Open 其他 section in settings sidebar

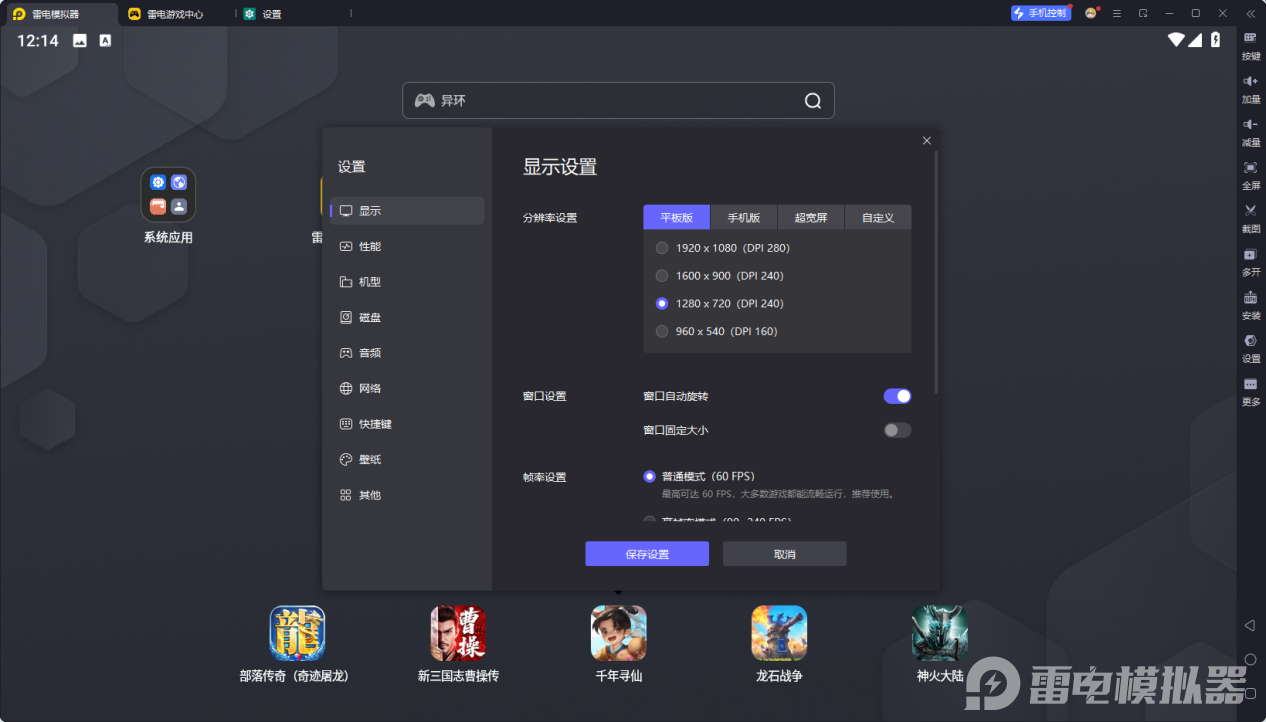(407, 495)
